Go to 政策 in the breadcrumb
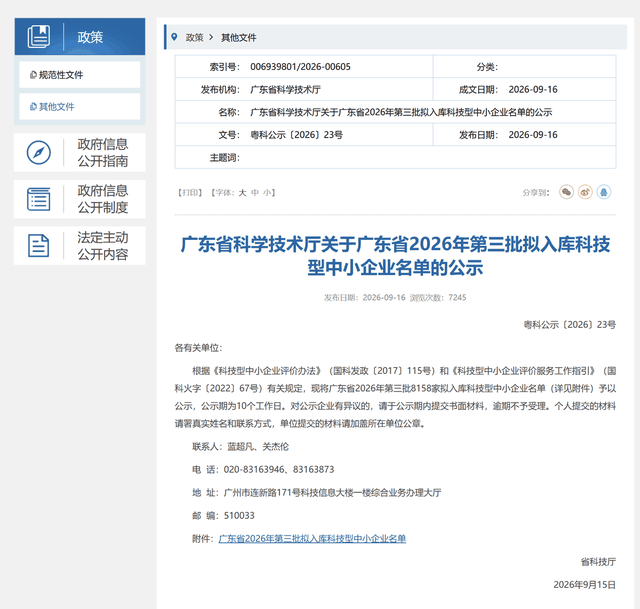This screenshot has width=640, height=609. [194, 38]
